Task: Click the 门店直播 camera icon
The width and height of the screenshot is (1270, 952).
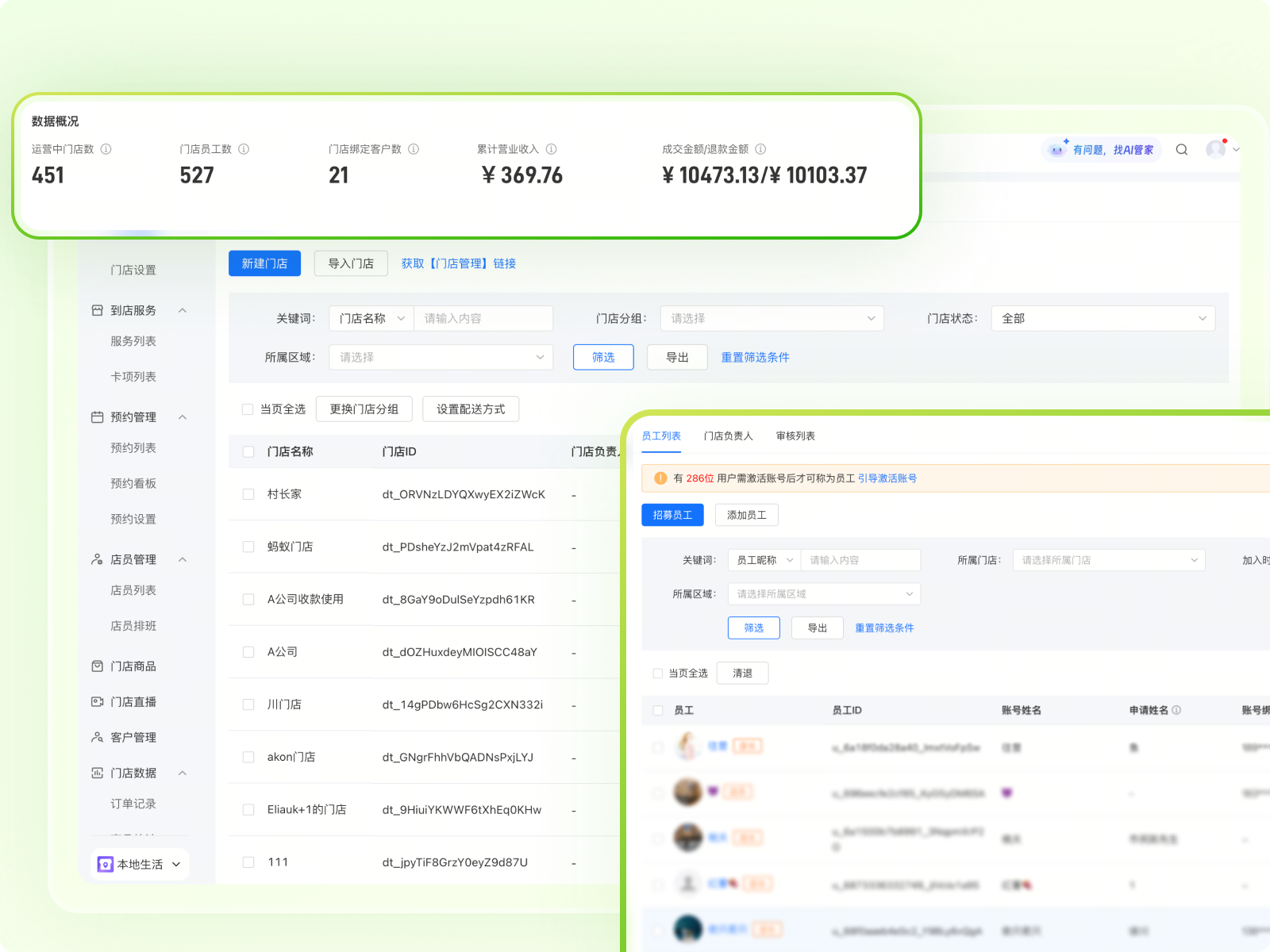Action: [x=97, y=702]
